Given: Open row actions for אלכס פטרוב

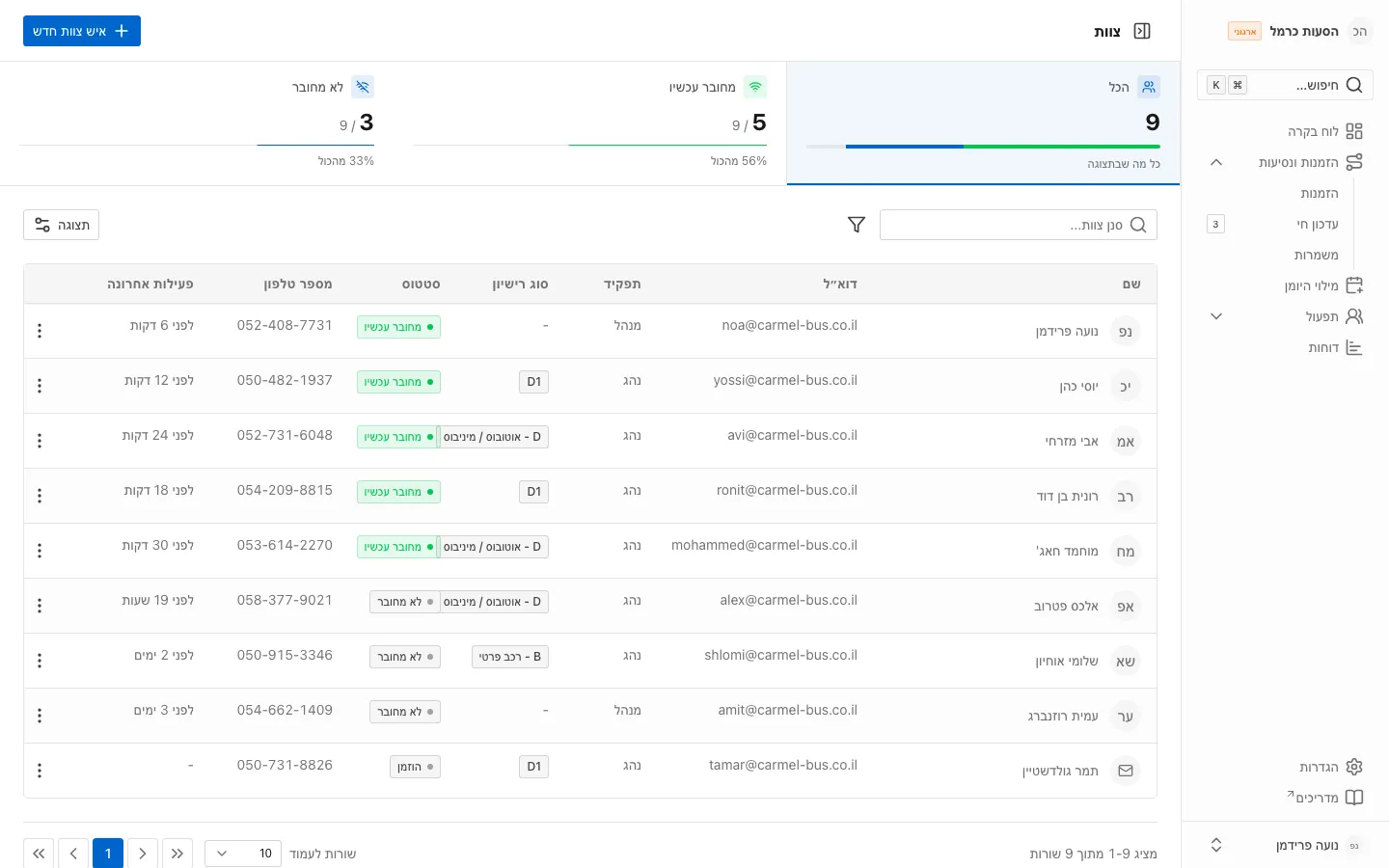Looking at the screenshot, I should (x=40, y=606).
